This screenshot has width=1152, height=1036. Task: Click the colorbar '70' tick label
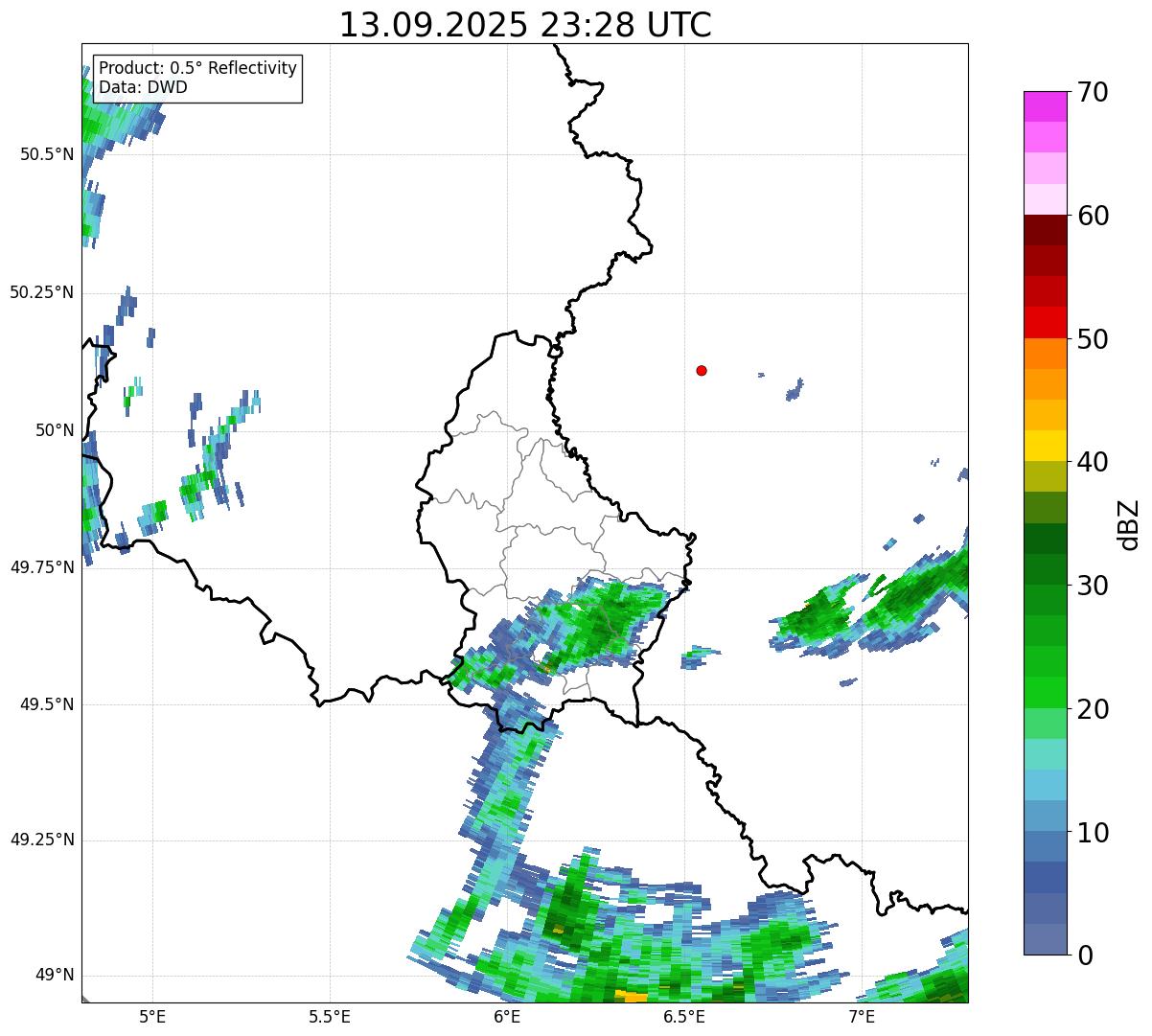pyautogui.click(x=1093, y=92)
